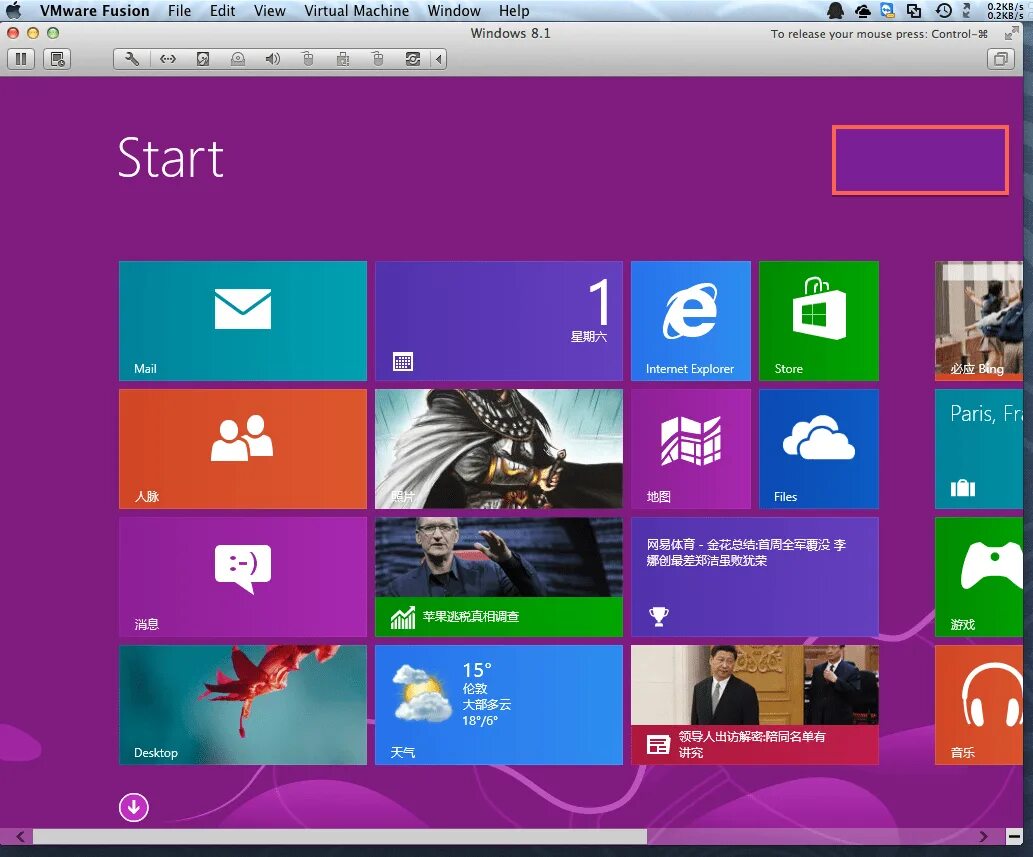The width and height of the screenshot is (1033, 857).
Task: Click the network adapter status icon
Action: pos(168,59)
